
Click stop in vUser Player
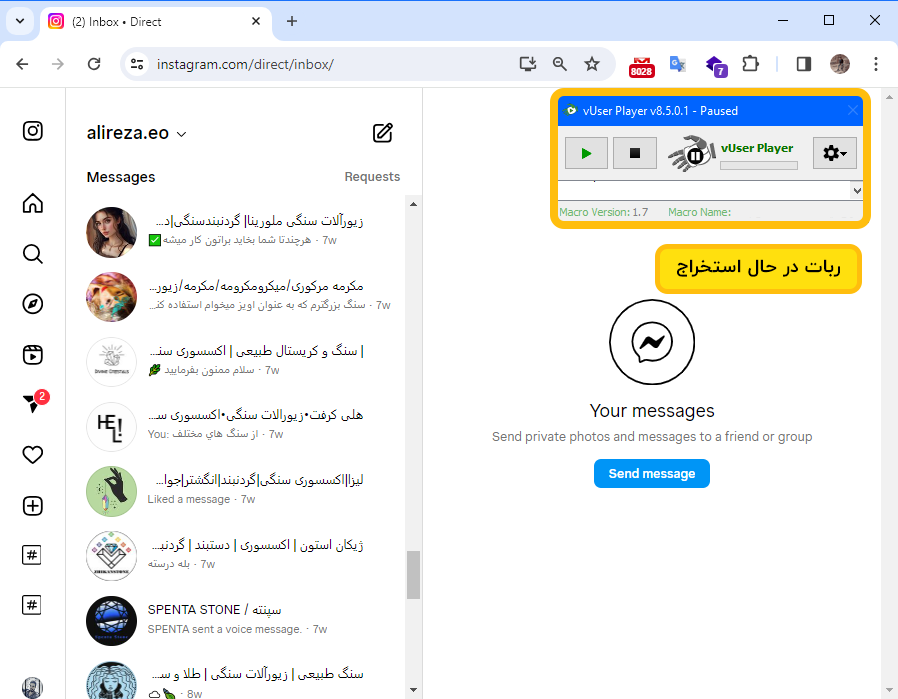pyautogui.click(x=635, y=153)
